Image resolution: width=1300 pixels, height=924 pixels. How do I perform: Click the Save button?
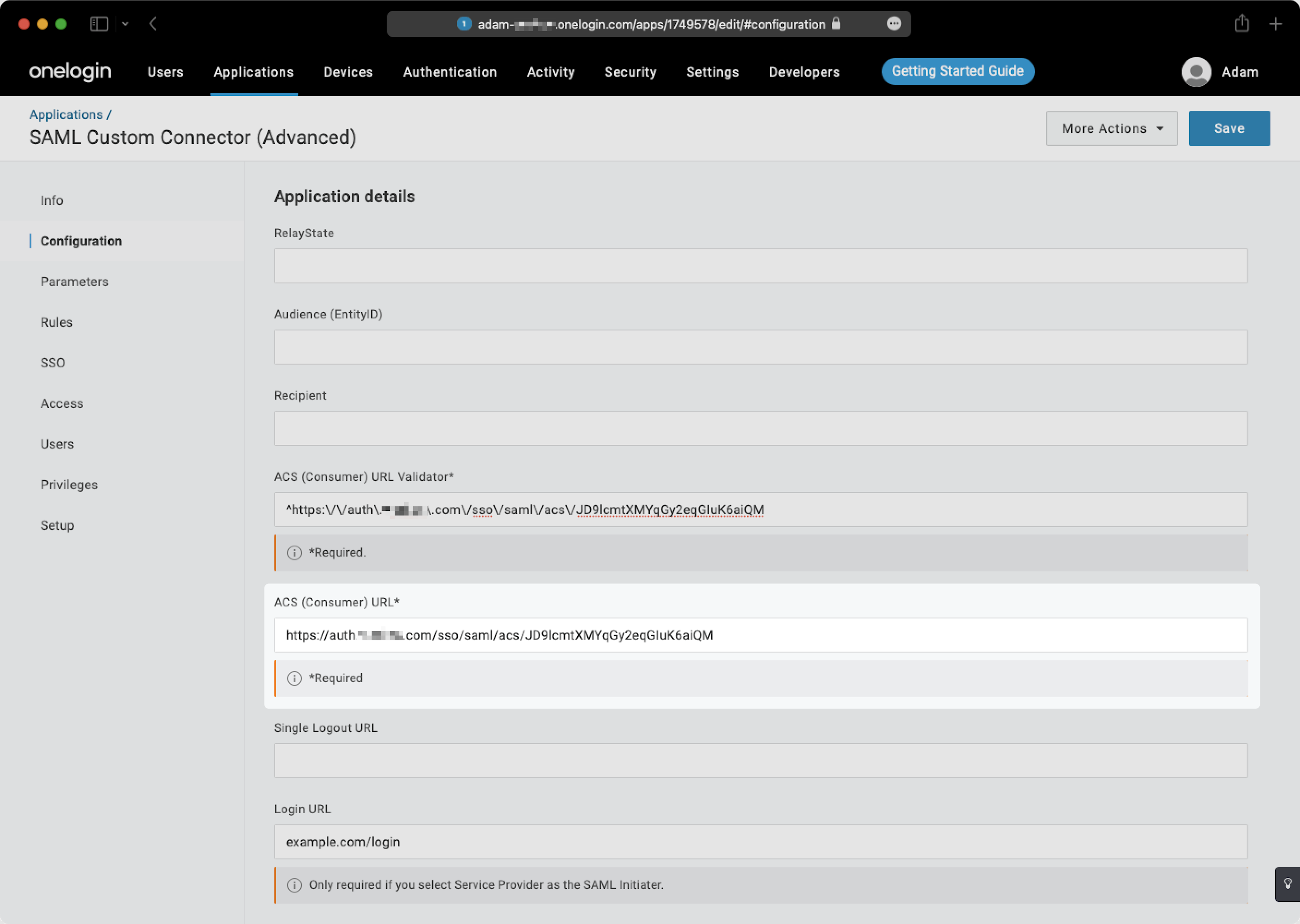pyautogui.click(x=1229, y=128)
